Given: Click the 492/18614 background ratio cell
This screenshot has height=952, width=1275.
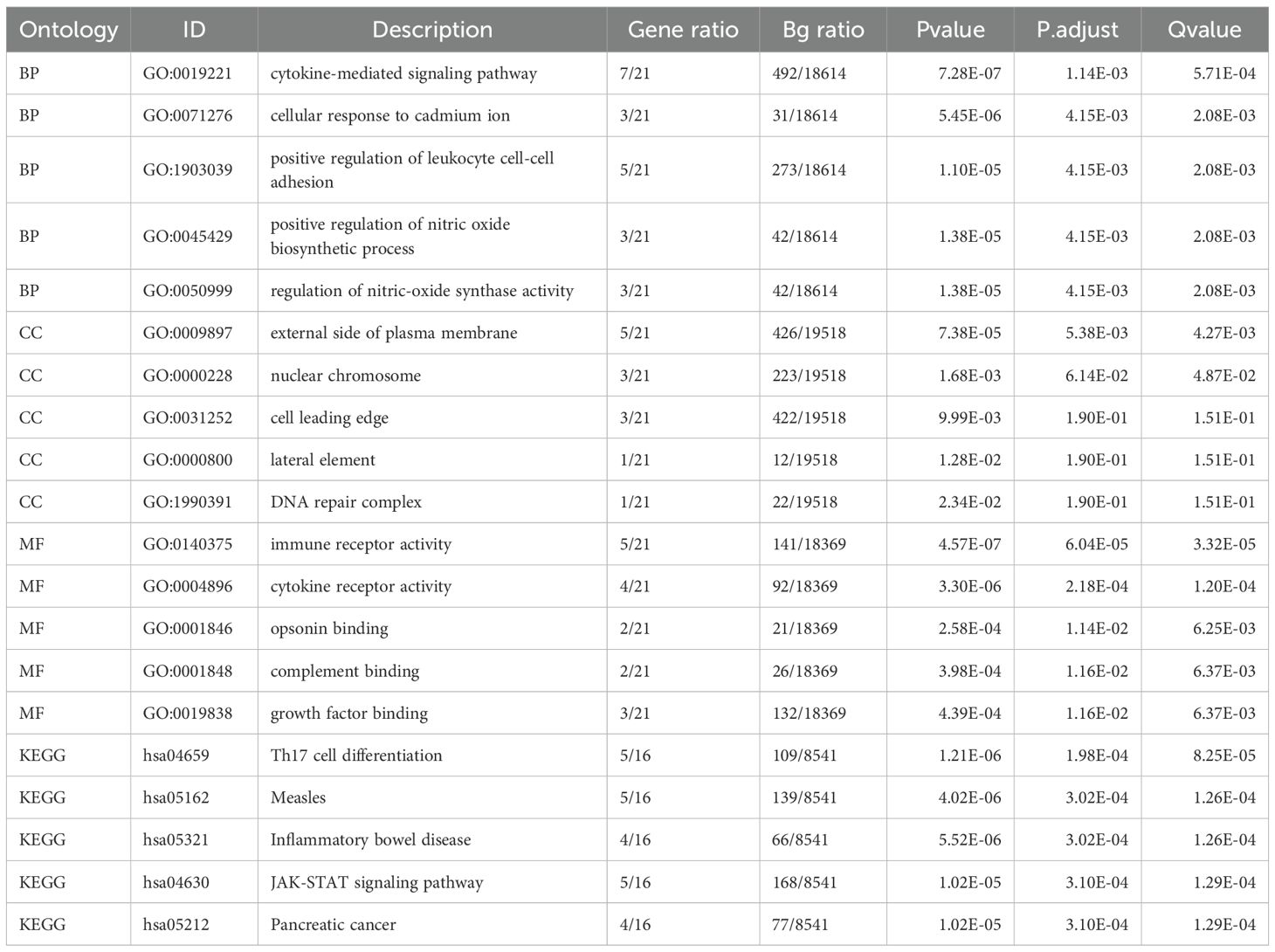Looking at the screenshot, I should coord(809,73).
